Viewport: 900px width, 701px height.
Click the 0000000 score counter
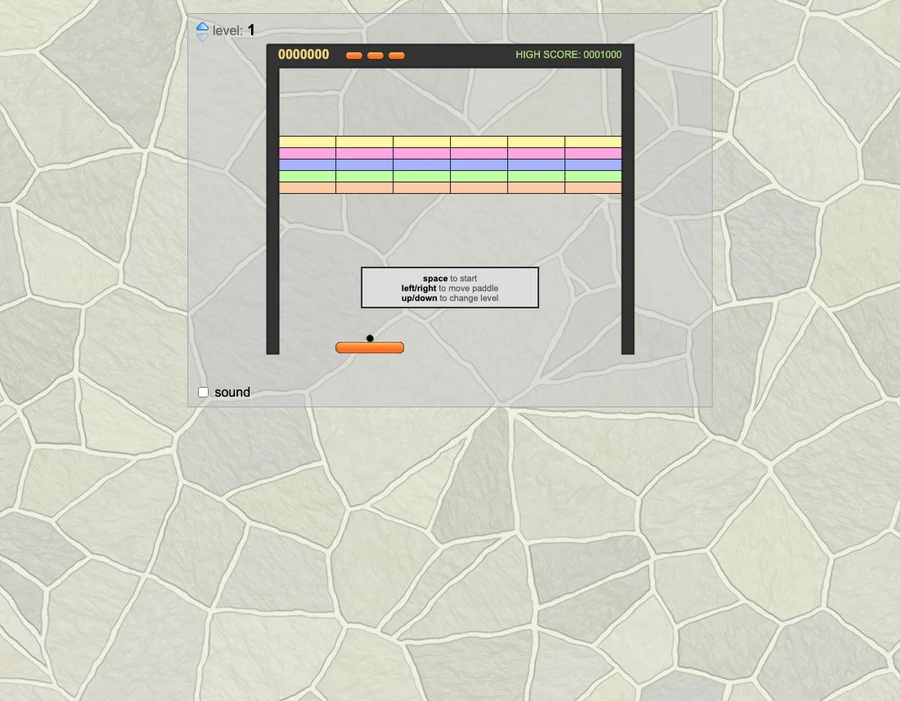pyautogui.click(x=304, y=55)
